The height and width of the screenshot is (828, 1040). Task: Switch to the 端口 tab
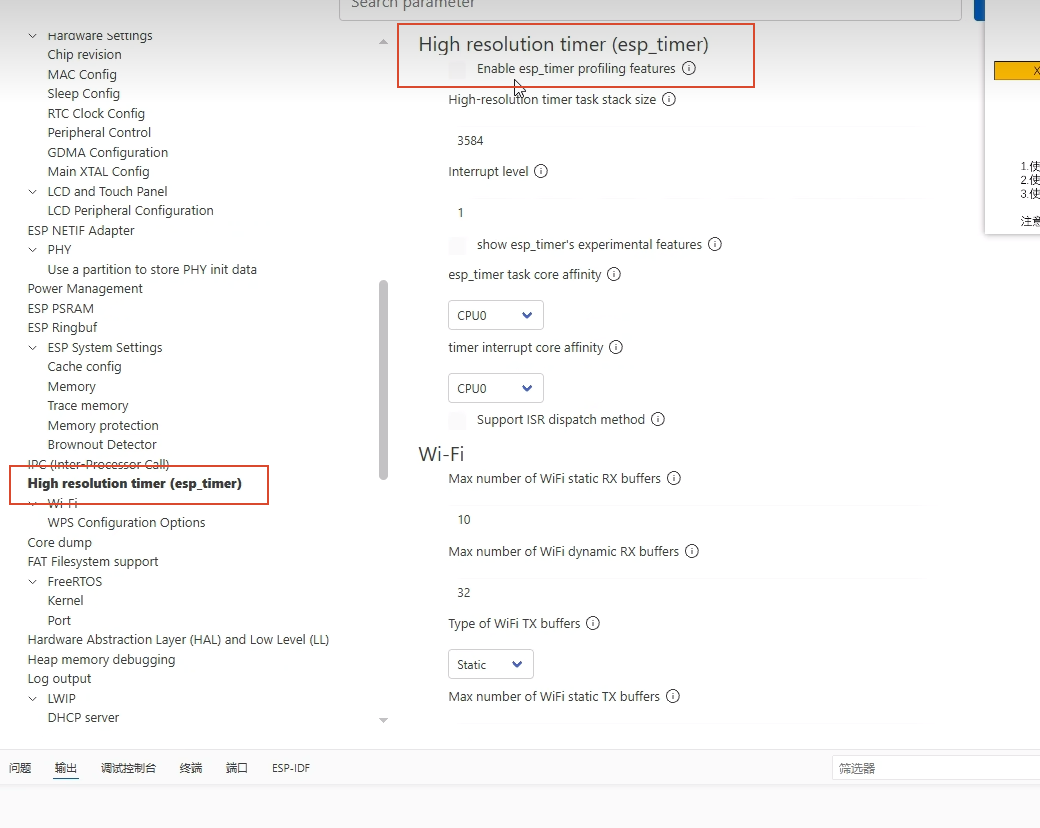(x=237, y=768)
